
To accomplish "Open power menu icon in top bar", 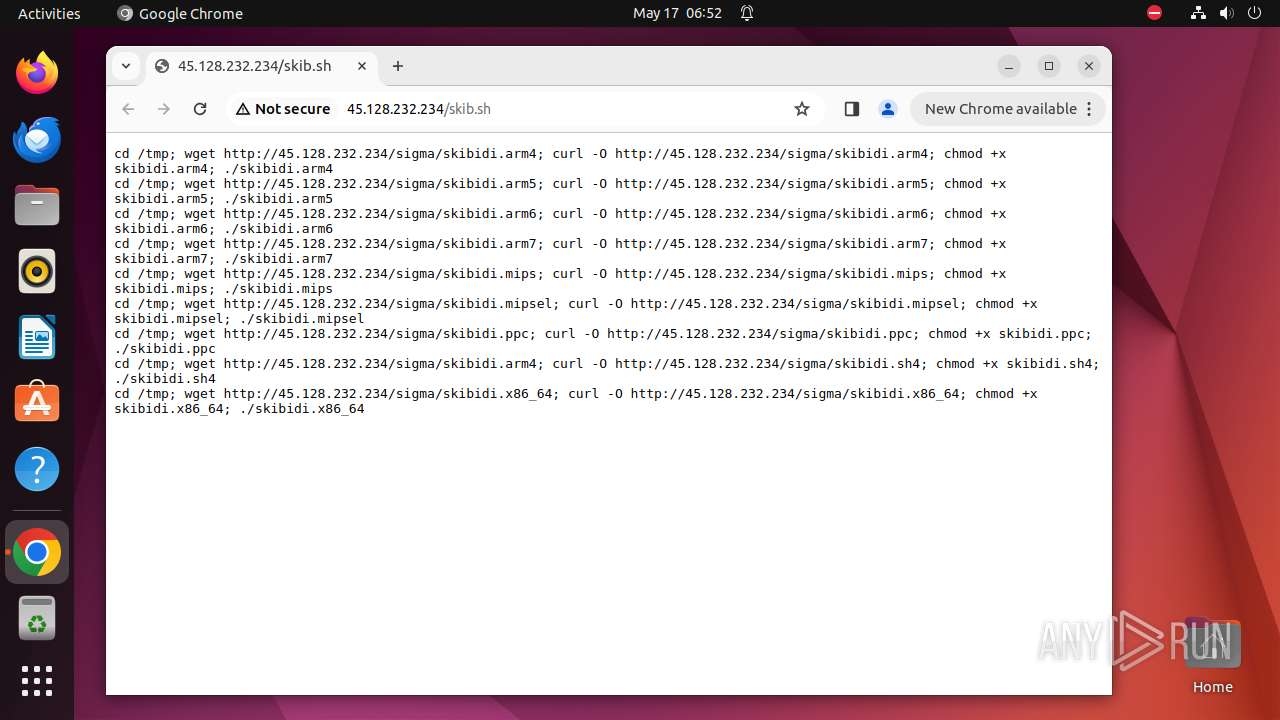I will click(x=1254, y=13).
